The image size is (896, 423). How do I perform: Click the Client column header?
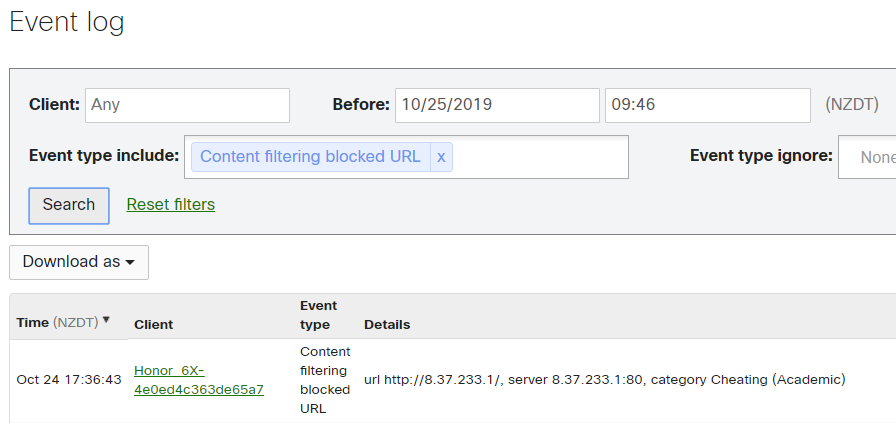pyautogui.click(x=153, y=325)
